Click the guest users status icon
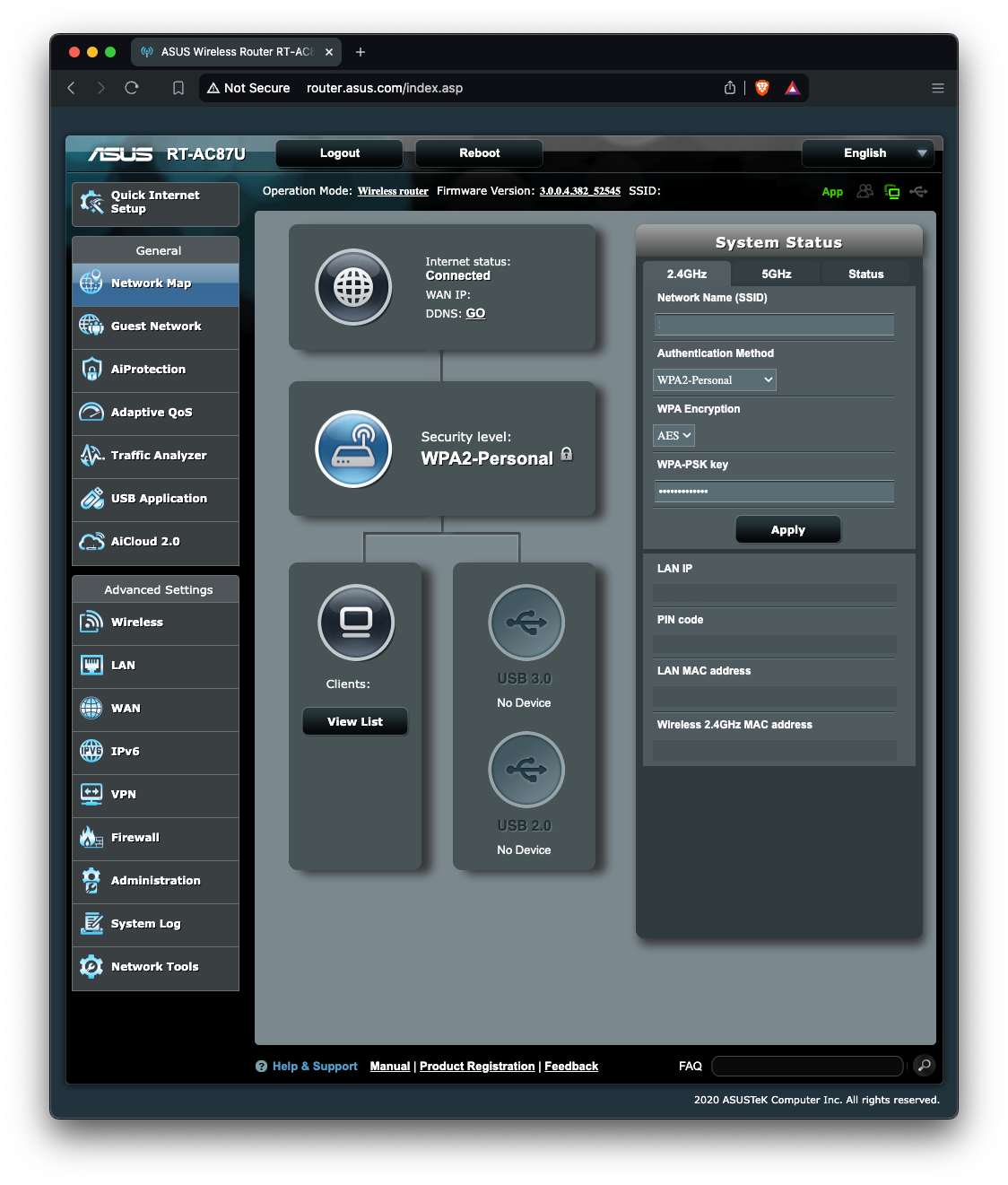Viewport: 1008px width, 1185px height. tap(865, 191)
